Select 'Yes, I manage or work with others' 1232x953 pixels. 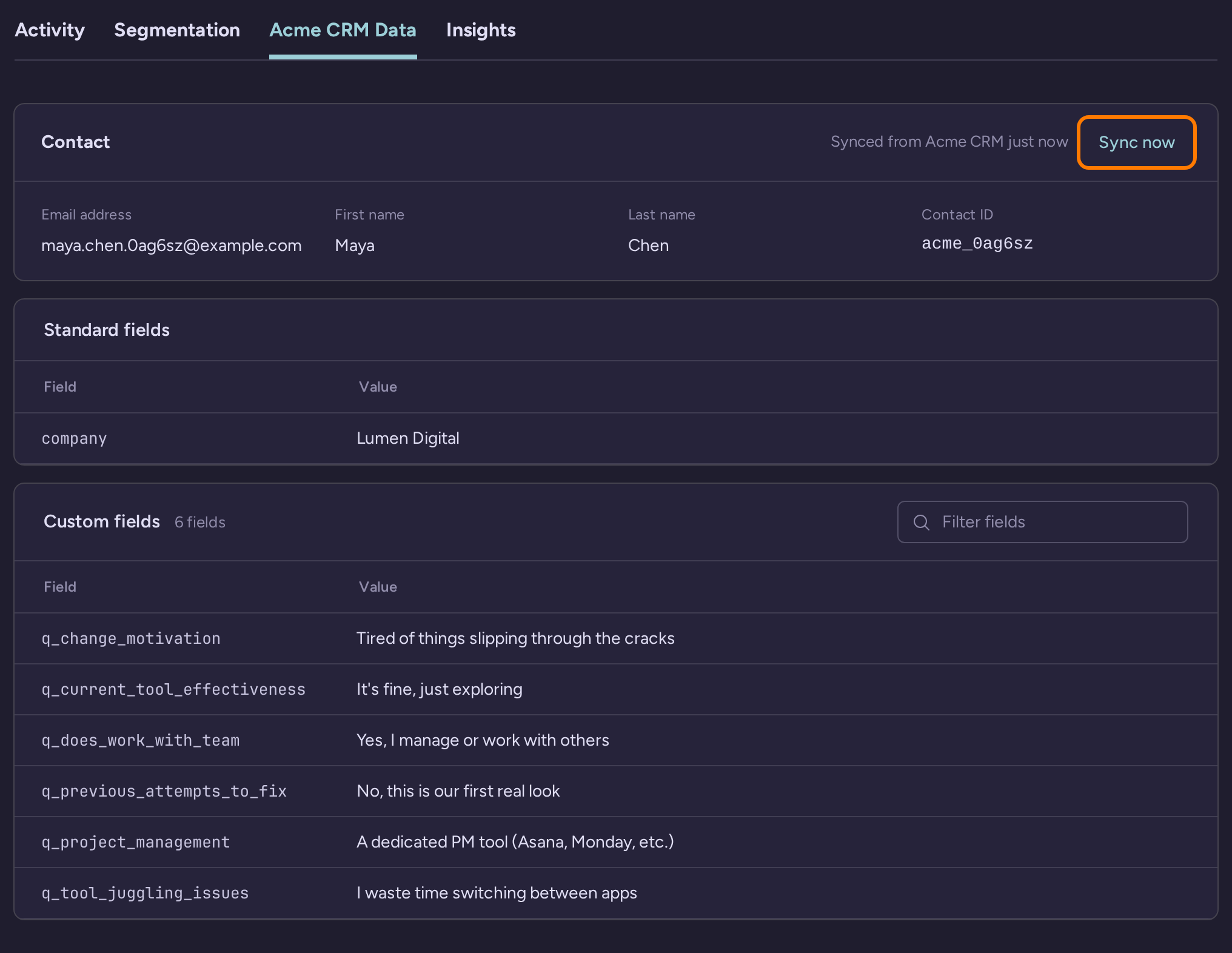pos(483,740)
